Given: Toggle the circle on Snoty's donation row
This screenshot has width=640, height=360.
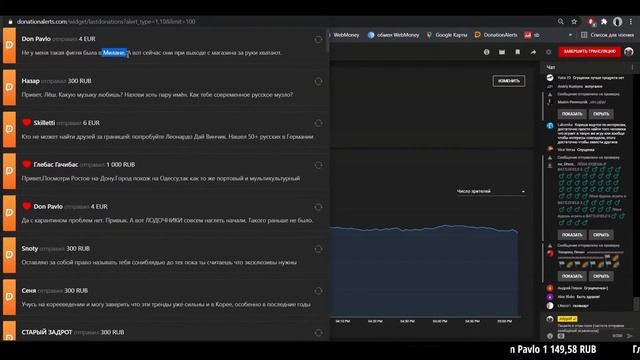Looking at the screenshot, I should pos(318,249).
